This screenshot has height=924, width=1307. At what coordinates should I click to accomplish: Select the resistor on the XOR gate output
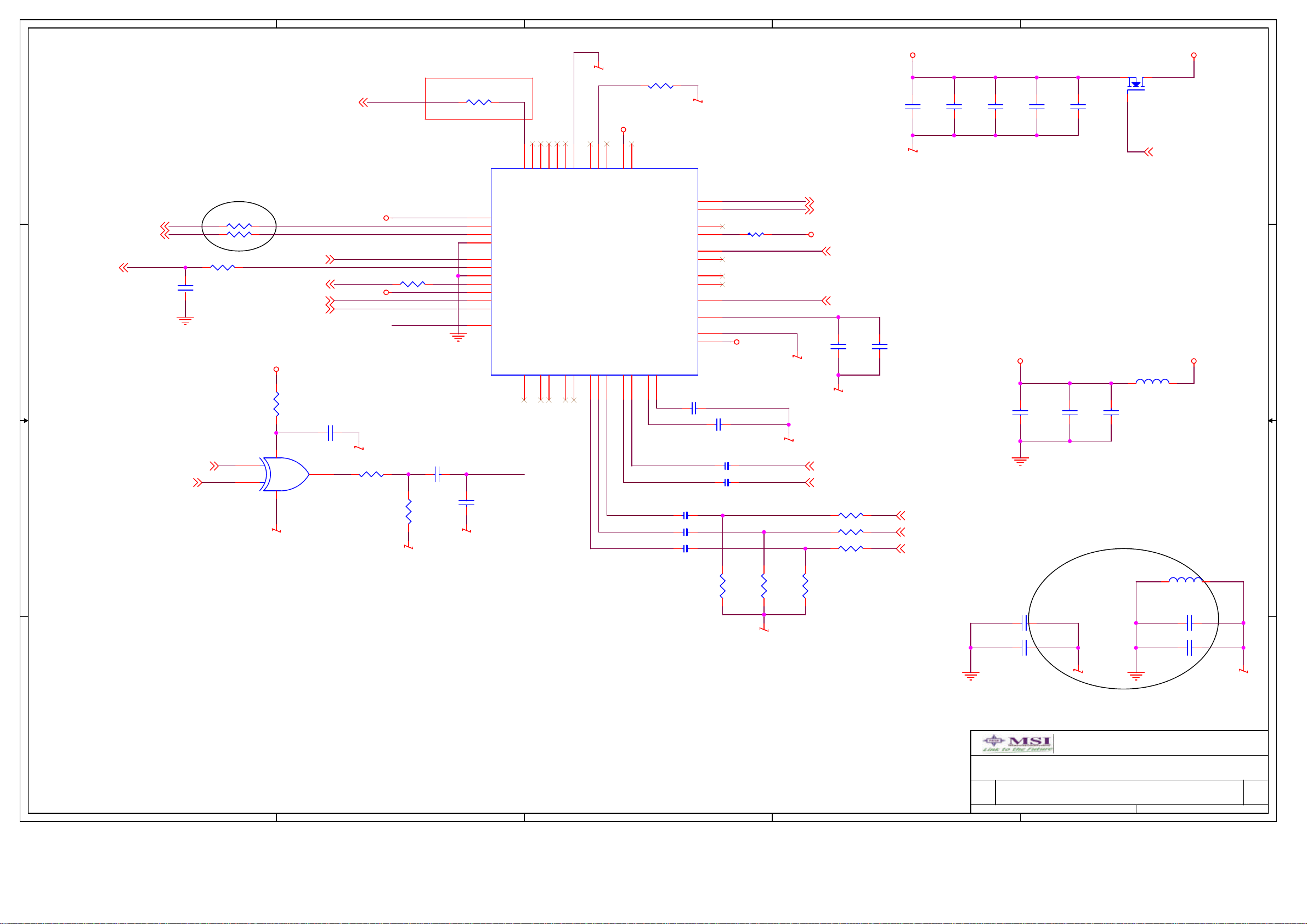coord(371,474)
